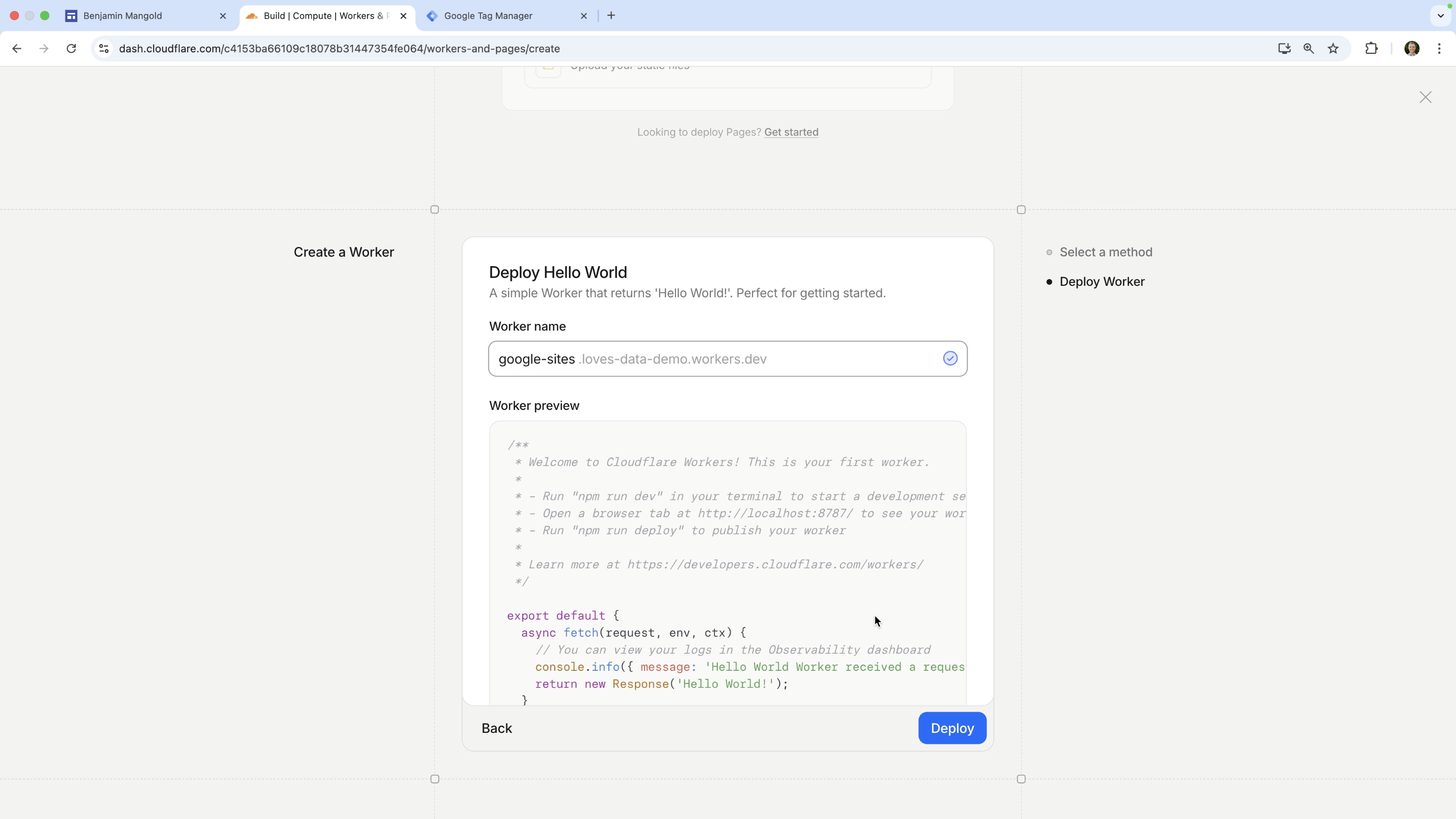Viewport: 1456px width, 819px height.
Task: Click the Create a Worker title
Action: [344, 252]
